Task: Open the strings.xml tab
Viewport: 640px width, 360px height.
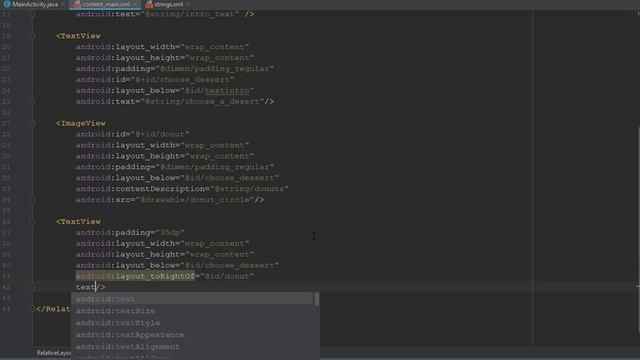Action: click(x=169, y=4)
